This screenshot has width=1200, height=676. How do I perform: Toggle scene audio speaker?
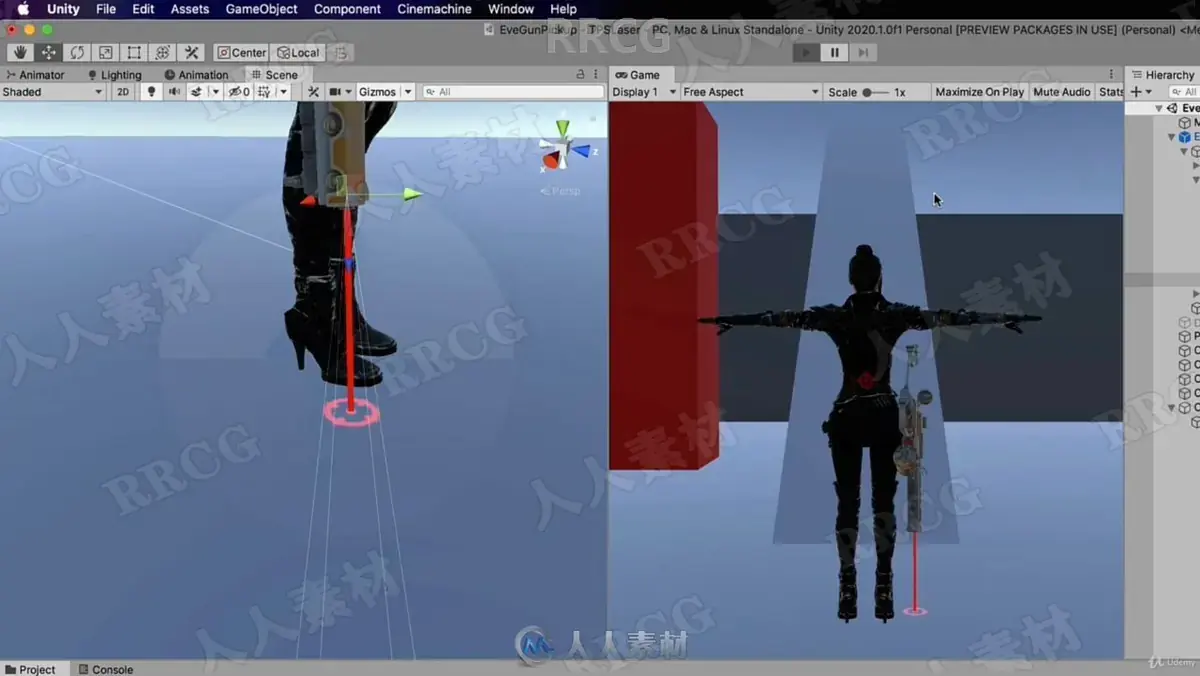pos(174,91)
